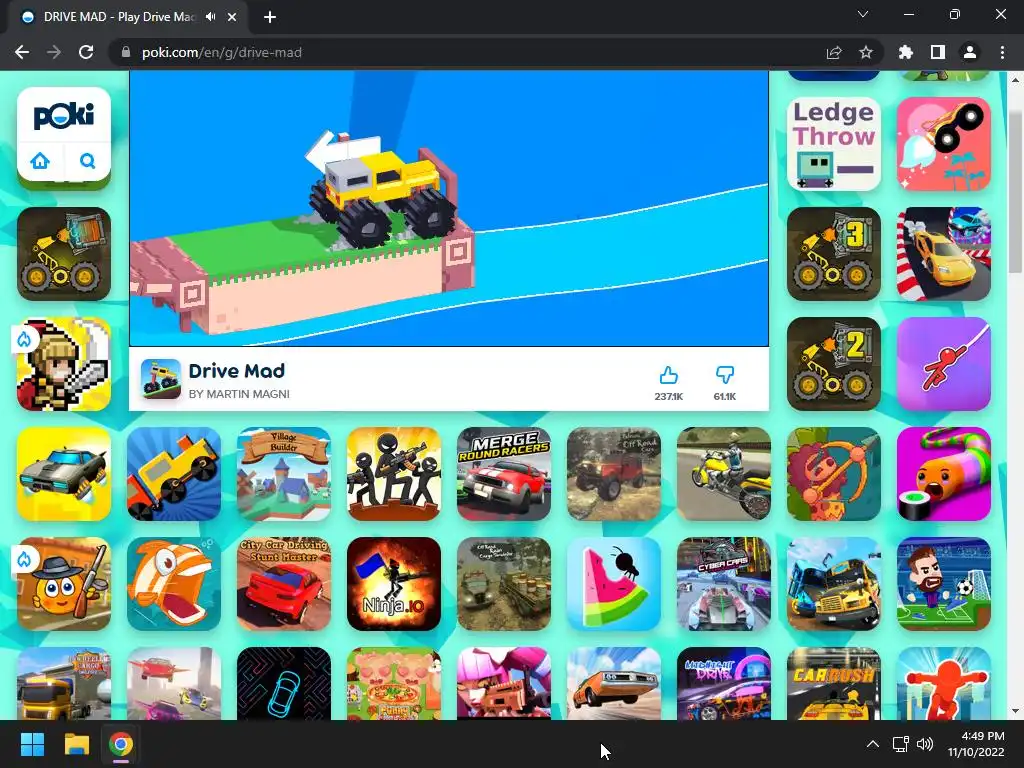Open the Chrome three-dot menu

click(x=1002, y=52)
